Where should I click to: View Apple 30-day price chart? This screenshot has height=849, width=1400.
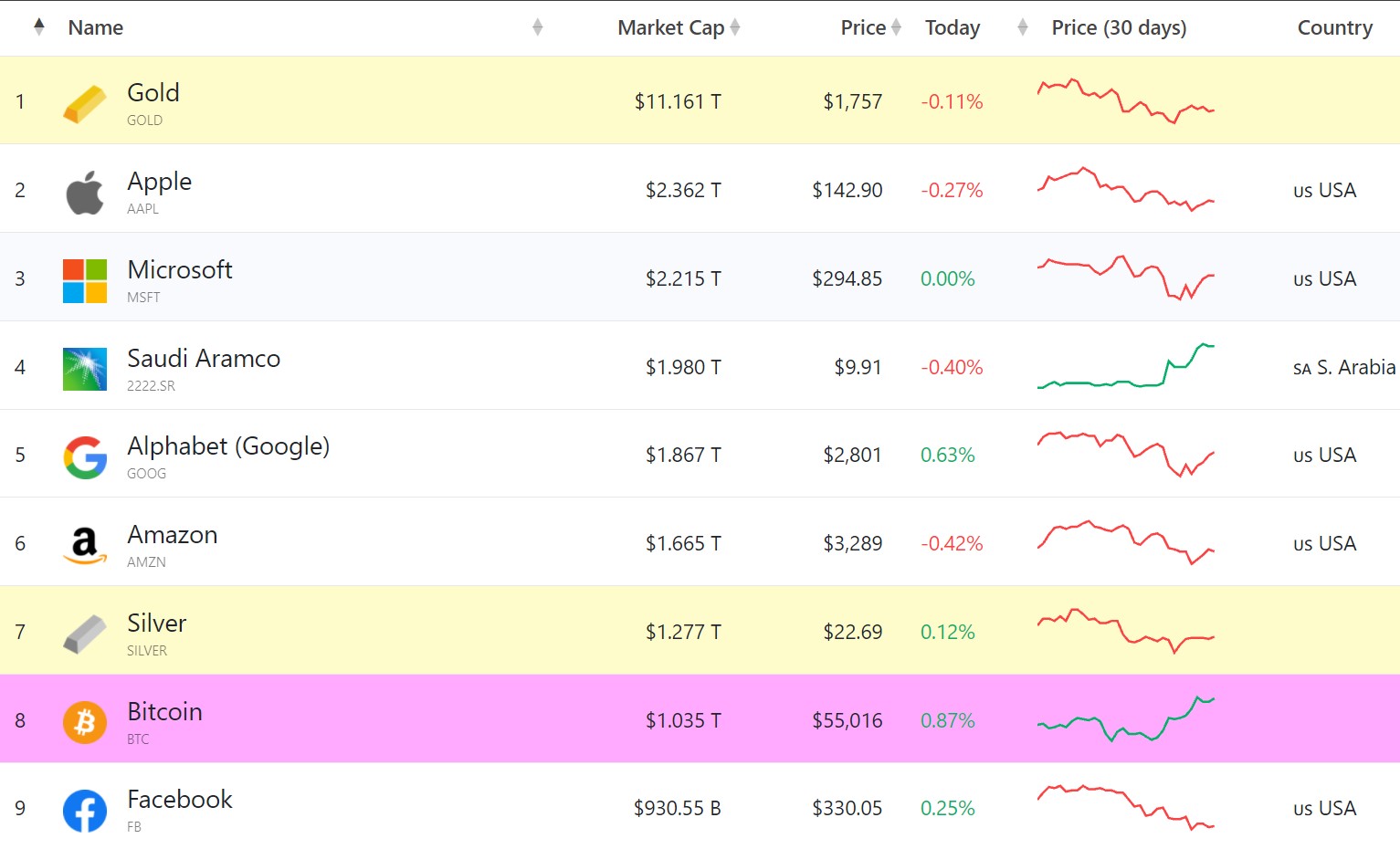point(1126,189)
